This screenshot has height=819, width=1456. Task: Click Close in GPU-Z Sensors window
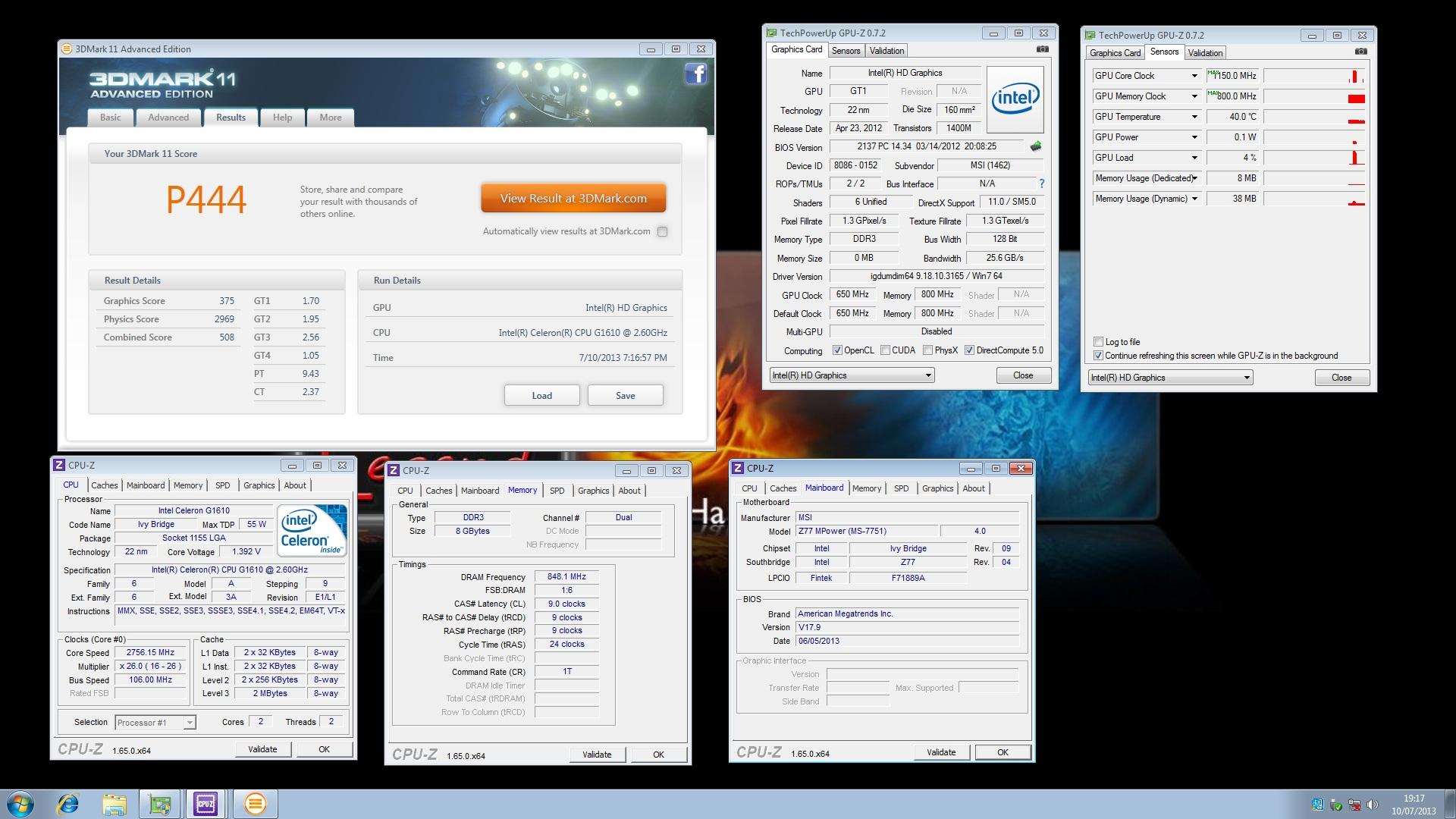[x=1341, y=378]
